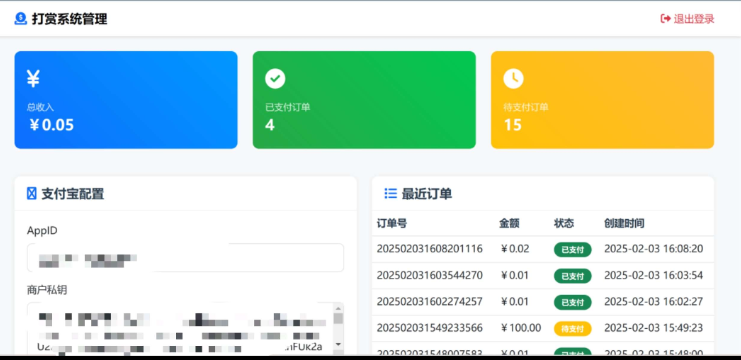Click the clock icon on 待支付订单 card
This screenshot has width=741, height=360.
coord(513,78)
